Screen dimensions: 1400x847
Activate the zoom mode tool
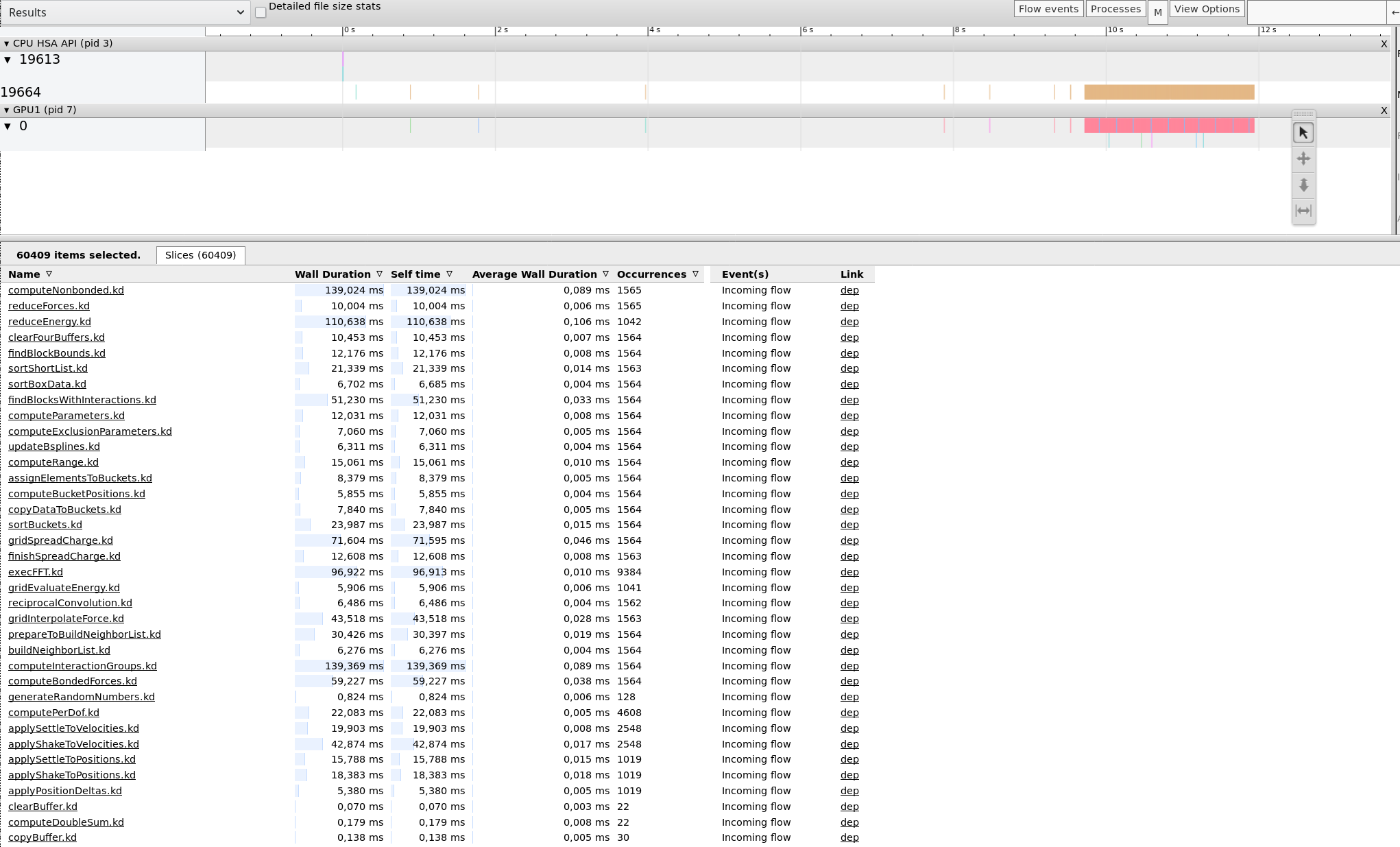[1303, 185]
